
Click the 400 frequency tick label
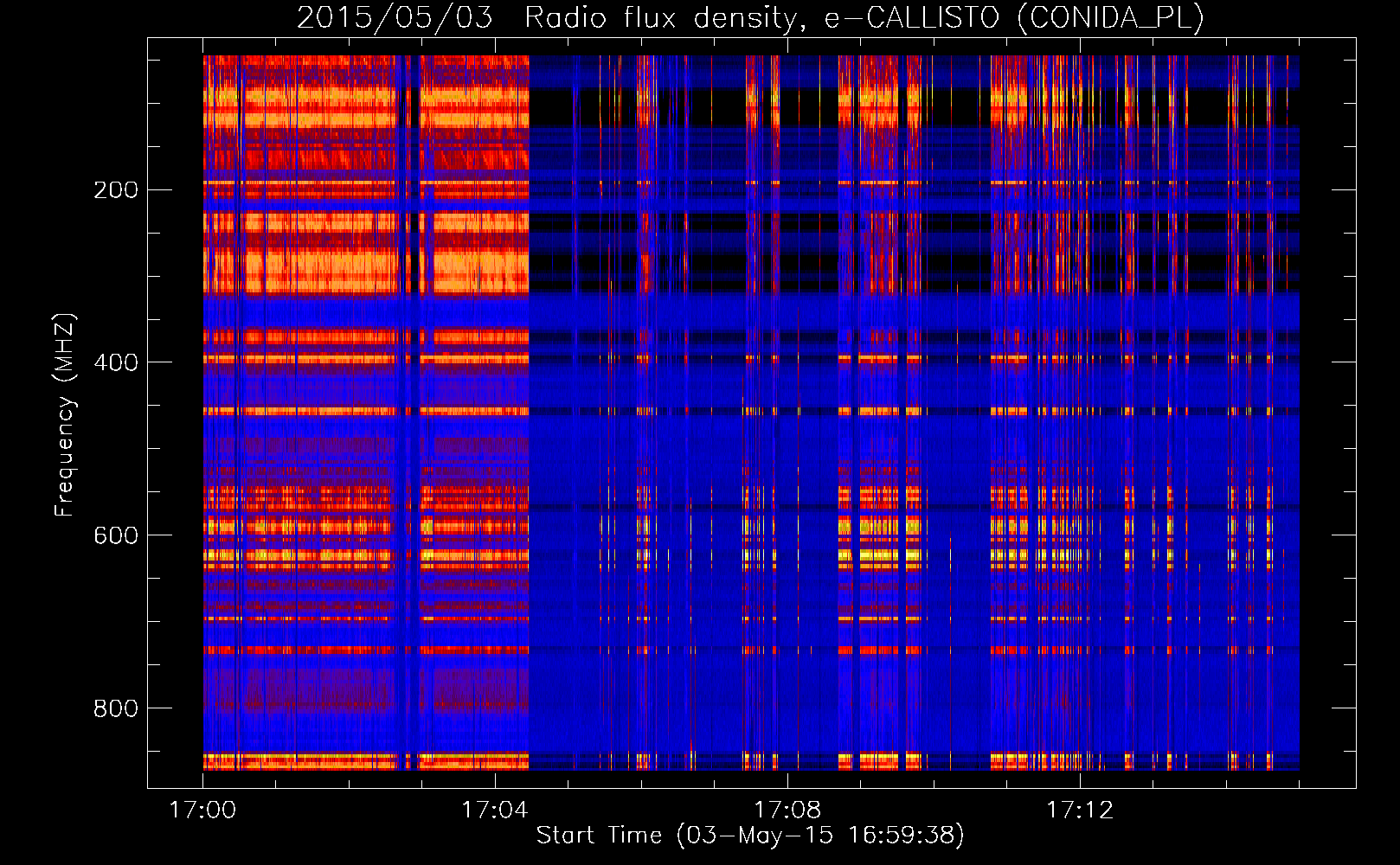point(116,362)
